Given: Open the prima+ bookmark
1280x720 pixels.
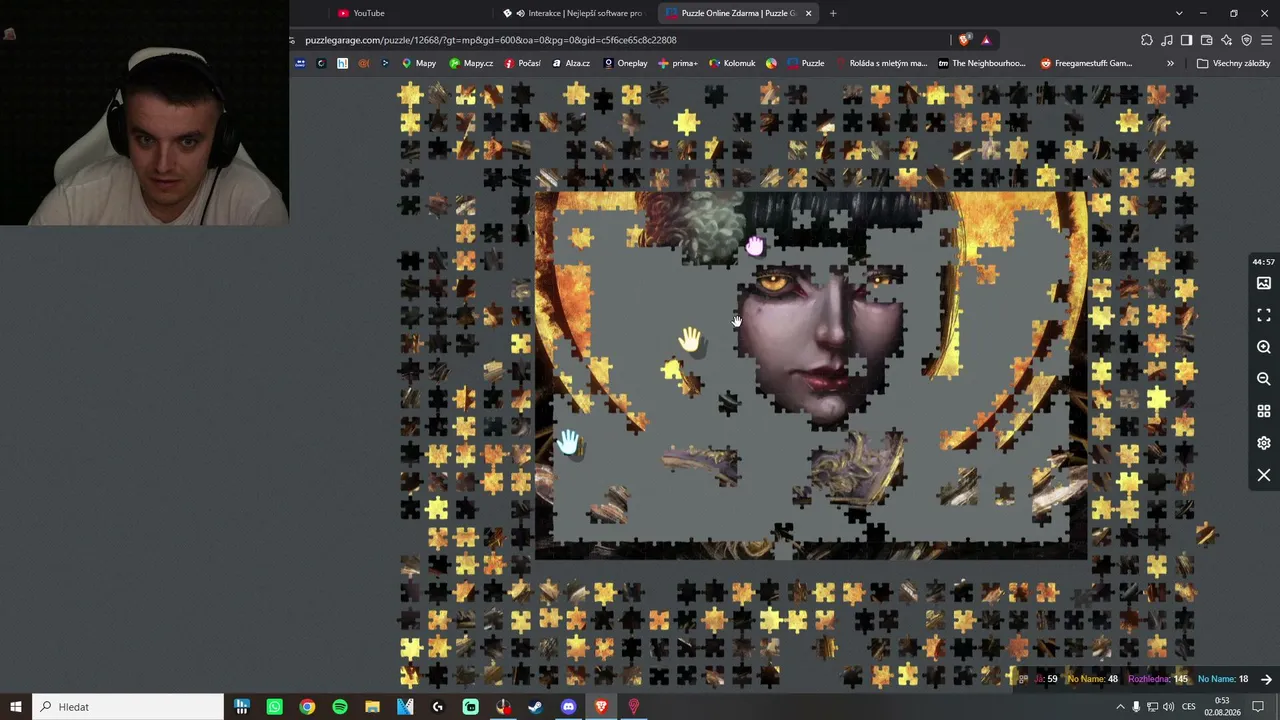Looking at the screenshot, I should coord(678,63).
